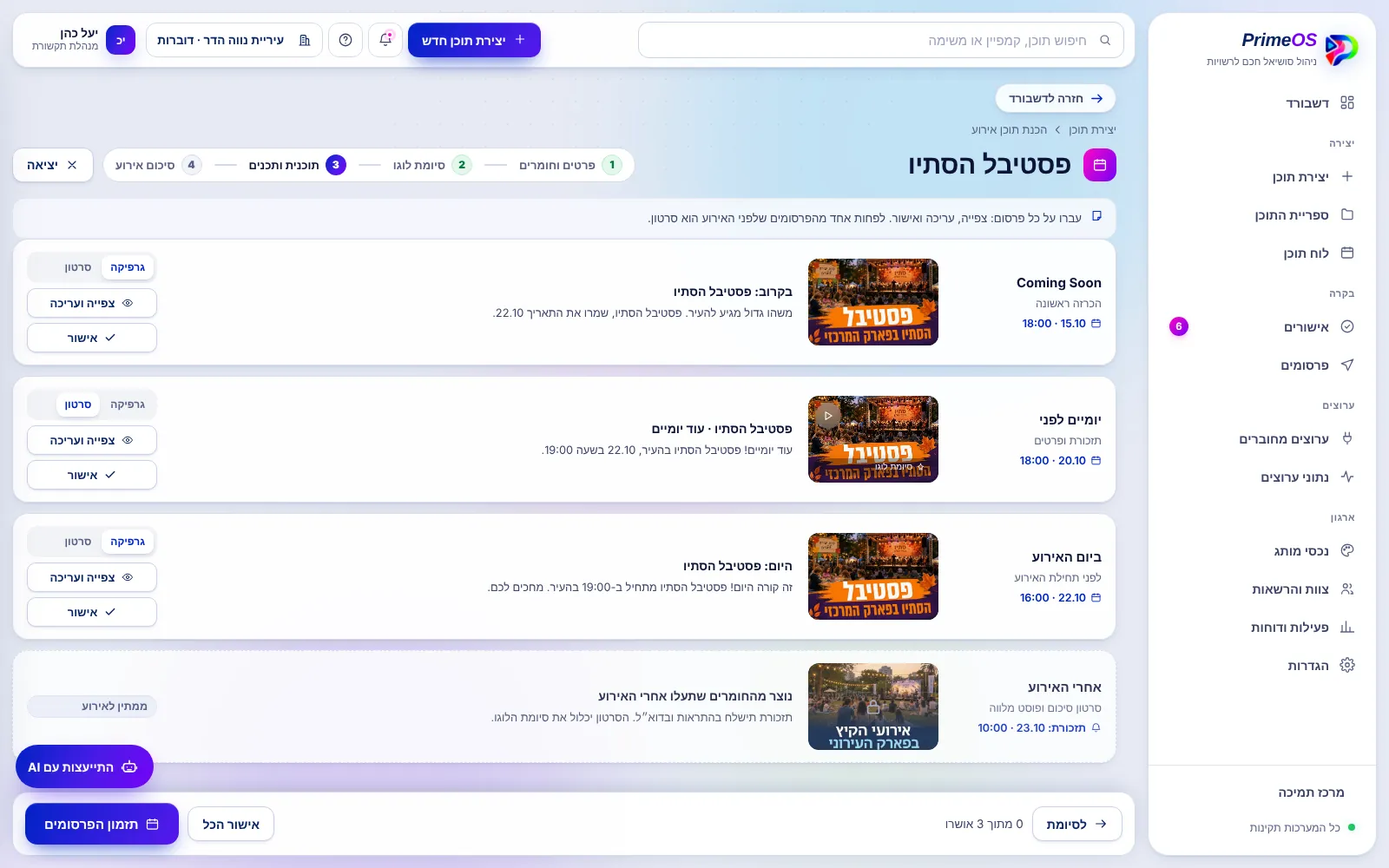Click כל המערכות תקינות status text
This screenshot has height=868, width=1389.
pos(1294,827)
